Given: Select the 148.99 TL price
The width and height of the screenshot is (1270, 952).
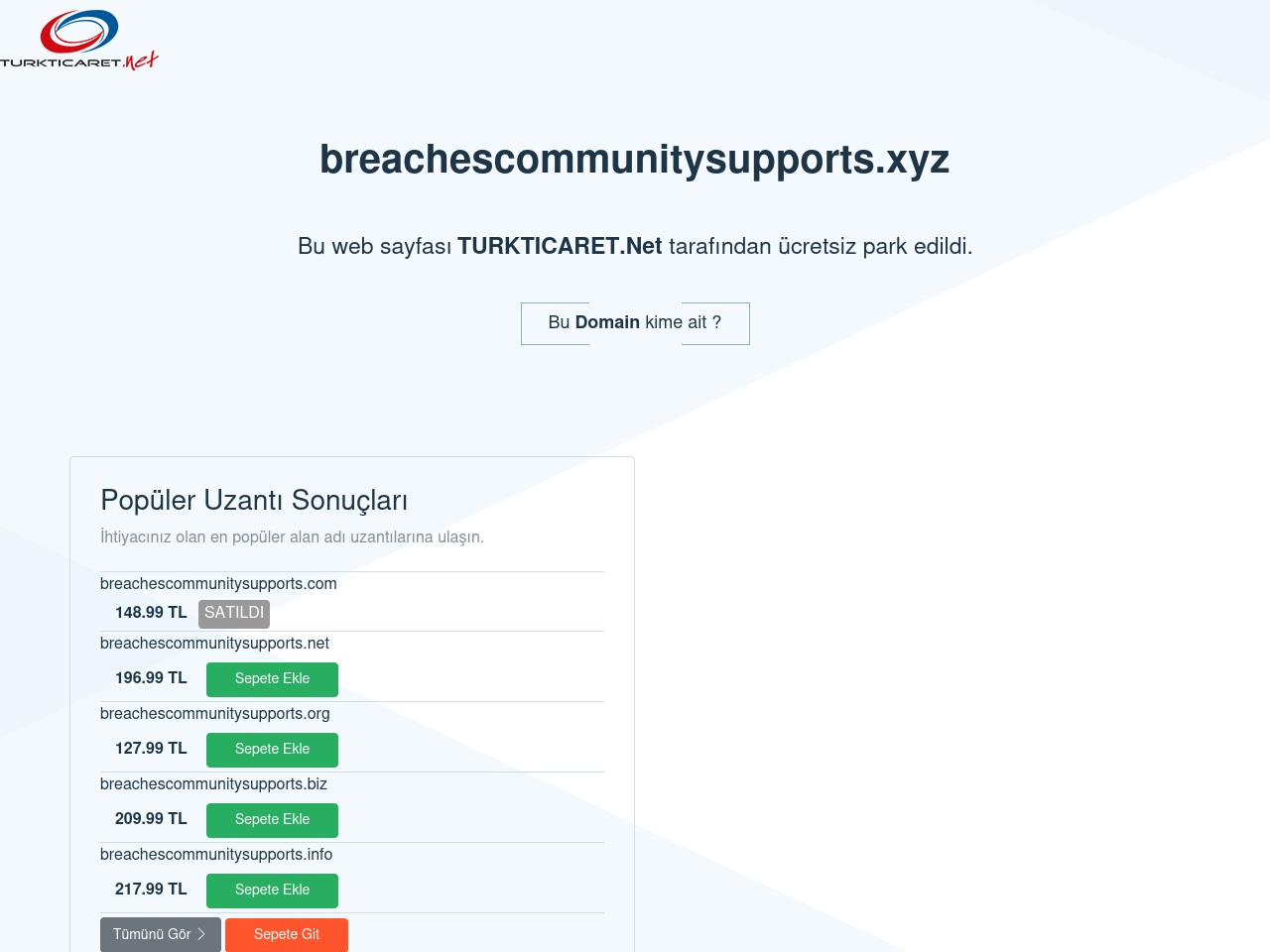Looking at the screenshot, I should (x=151, y=613).
